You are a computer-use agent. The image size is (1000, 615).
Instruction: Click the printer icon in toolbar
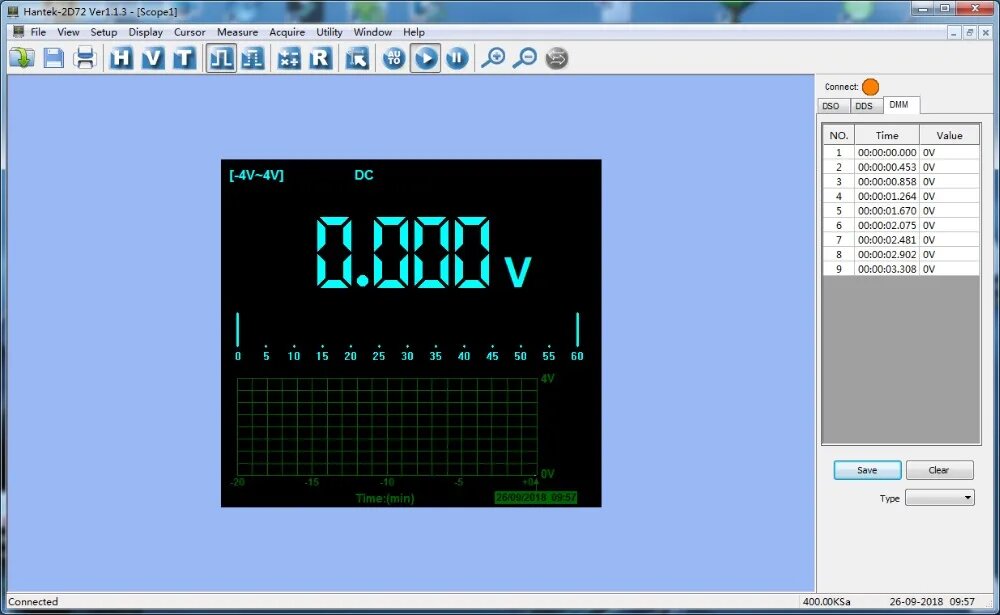point(85,58)
